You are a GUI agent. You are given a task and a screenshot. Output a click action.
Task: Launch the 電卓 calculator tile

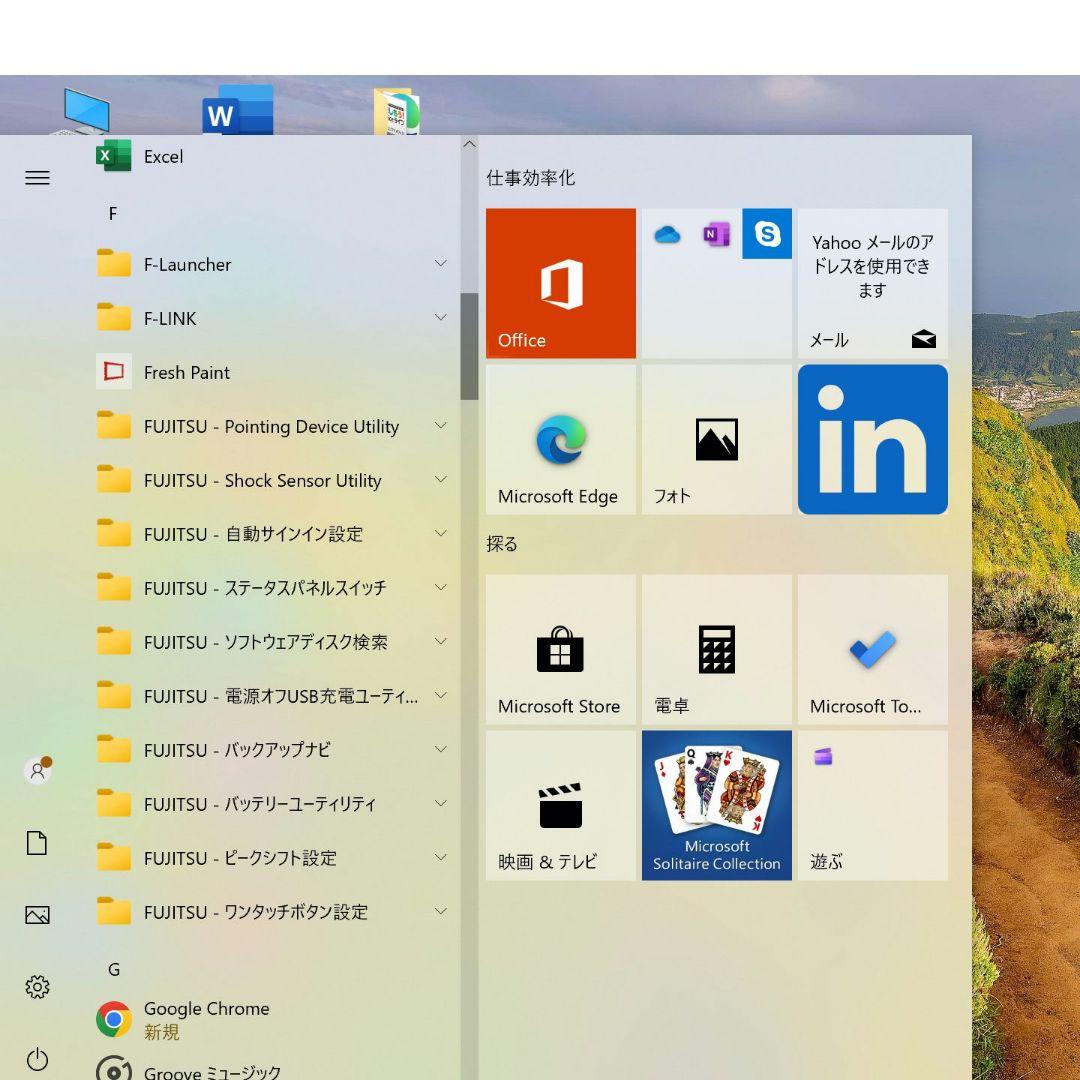(x=716, y=650)
